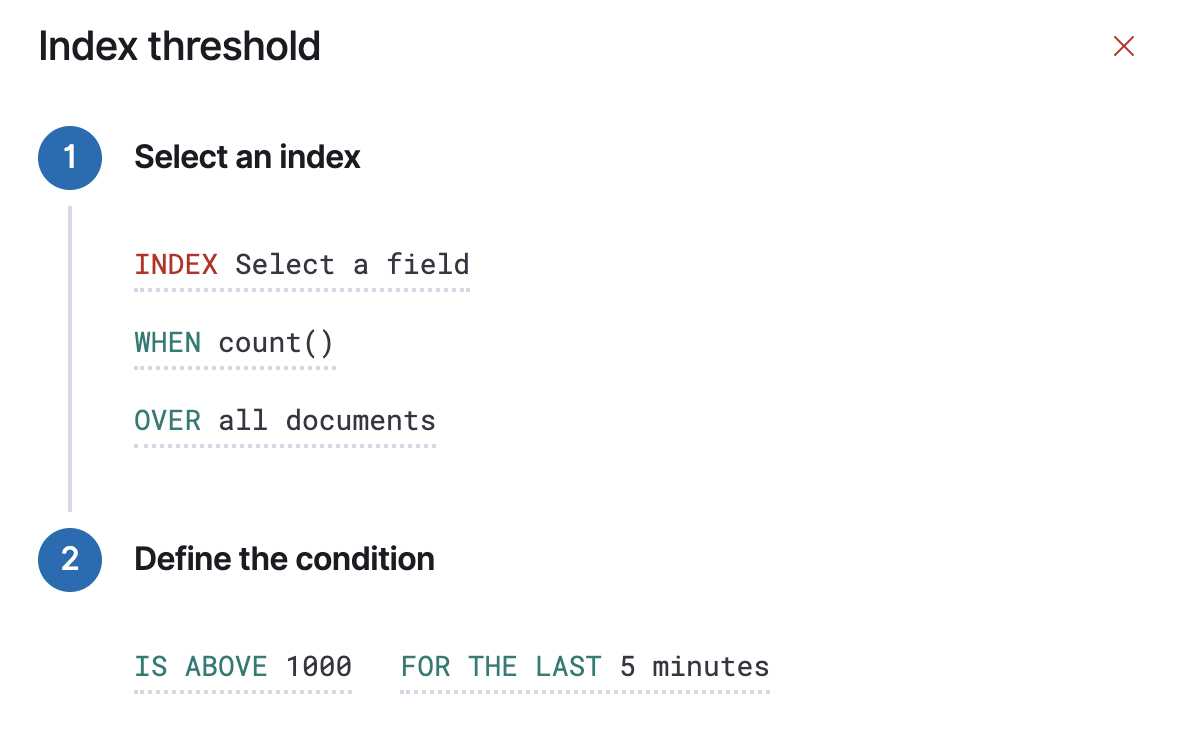The height and width of the screenshot is (742, 1184).
Task: Click the Index threshold title
Action: pos(179,46)
